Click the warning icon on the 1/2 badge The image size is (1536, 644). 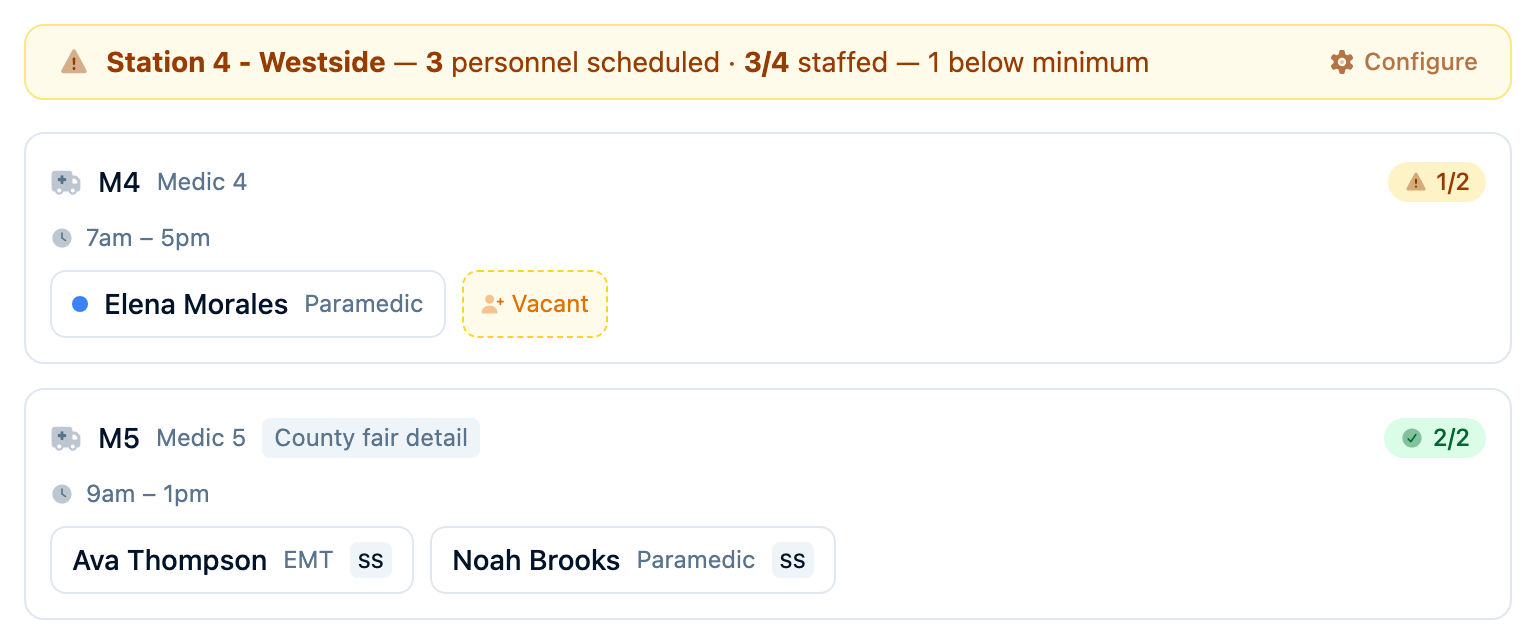[x=1416, y=182]
